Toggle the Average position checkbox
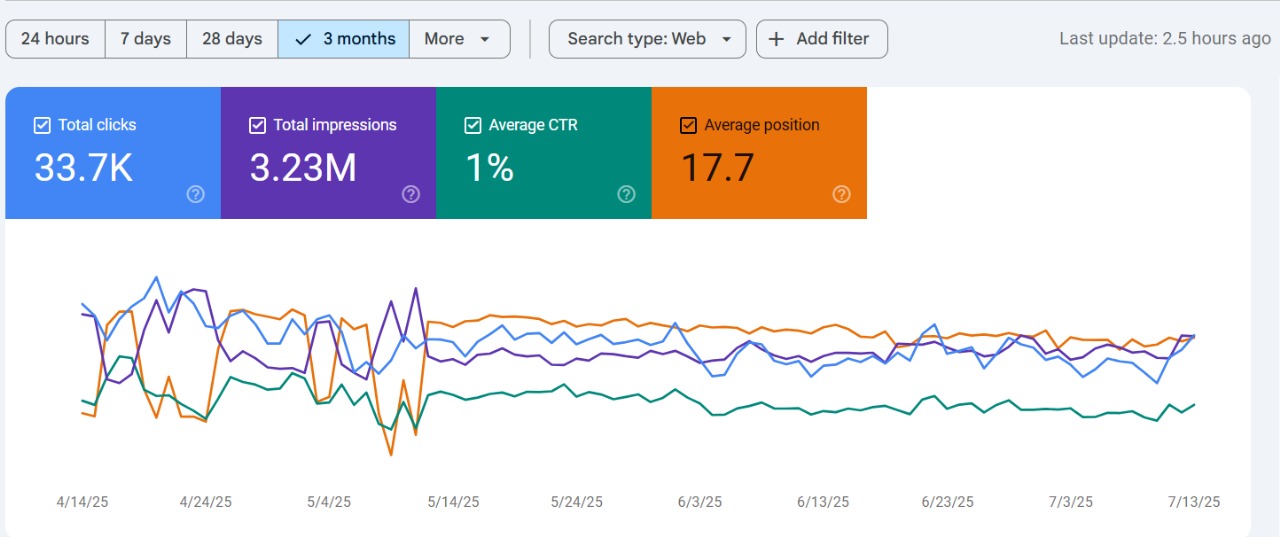 click(688, 125)
